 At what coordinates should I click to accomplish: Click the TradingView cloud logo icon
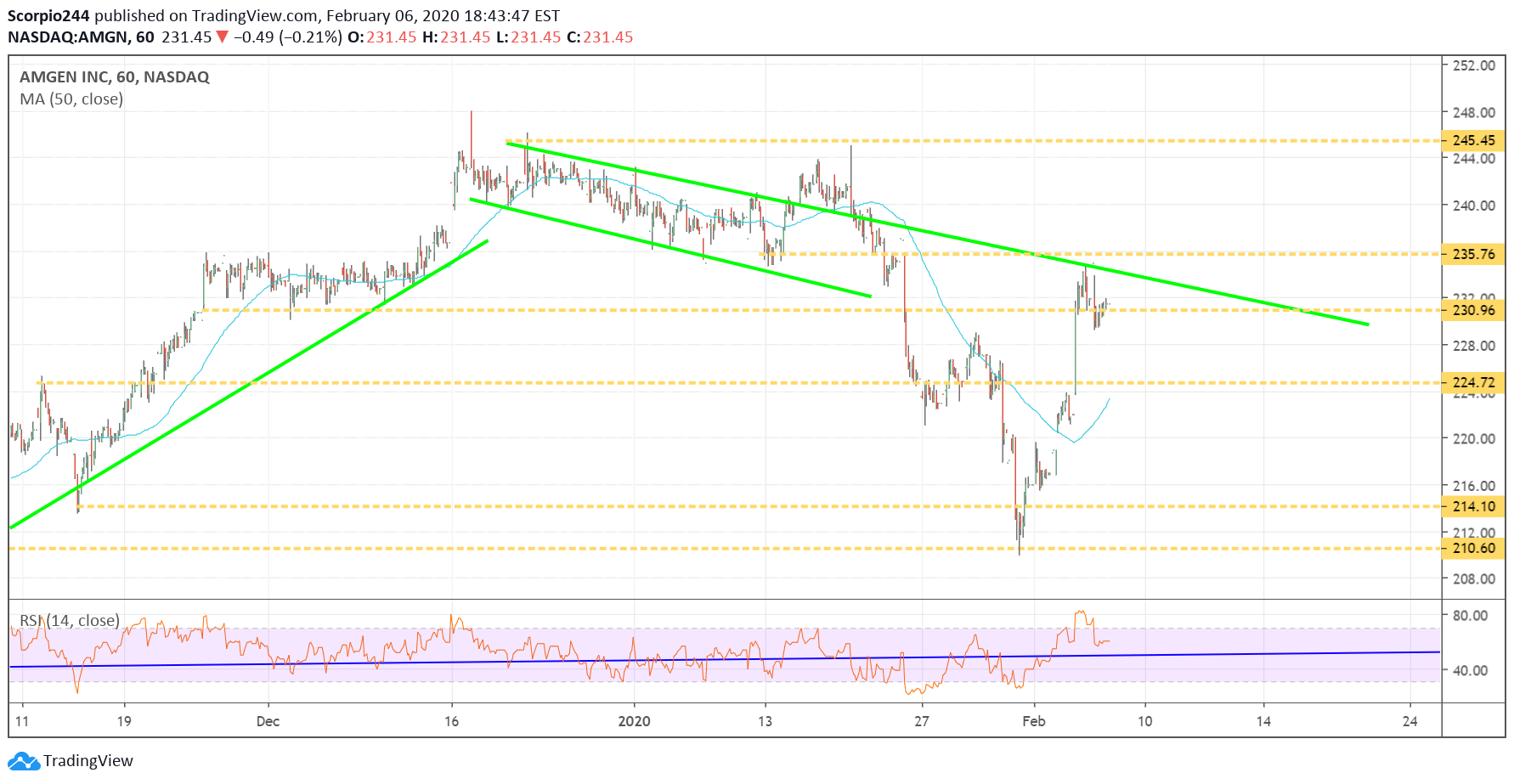(24, 761)
